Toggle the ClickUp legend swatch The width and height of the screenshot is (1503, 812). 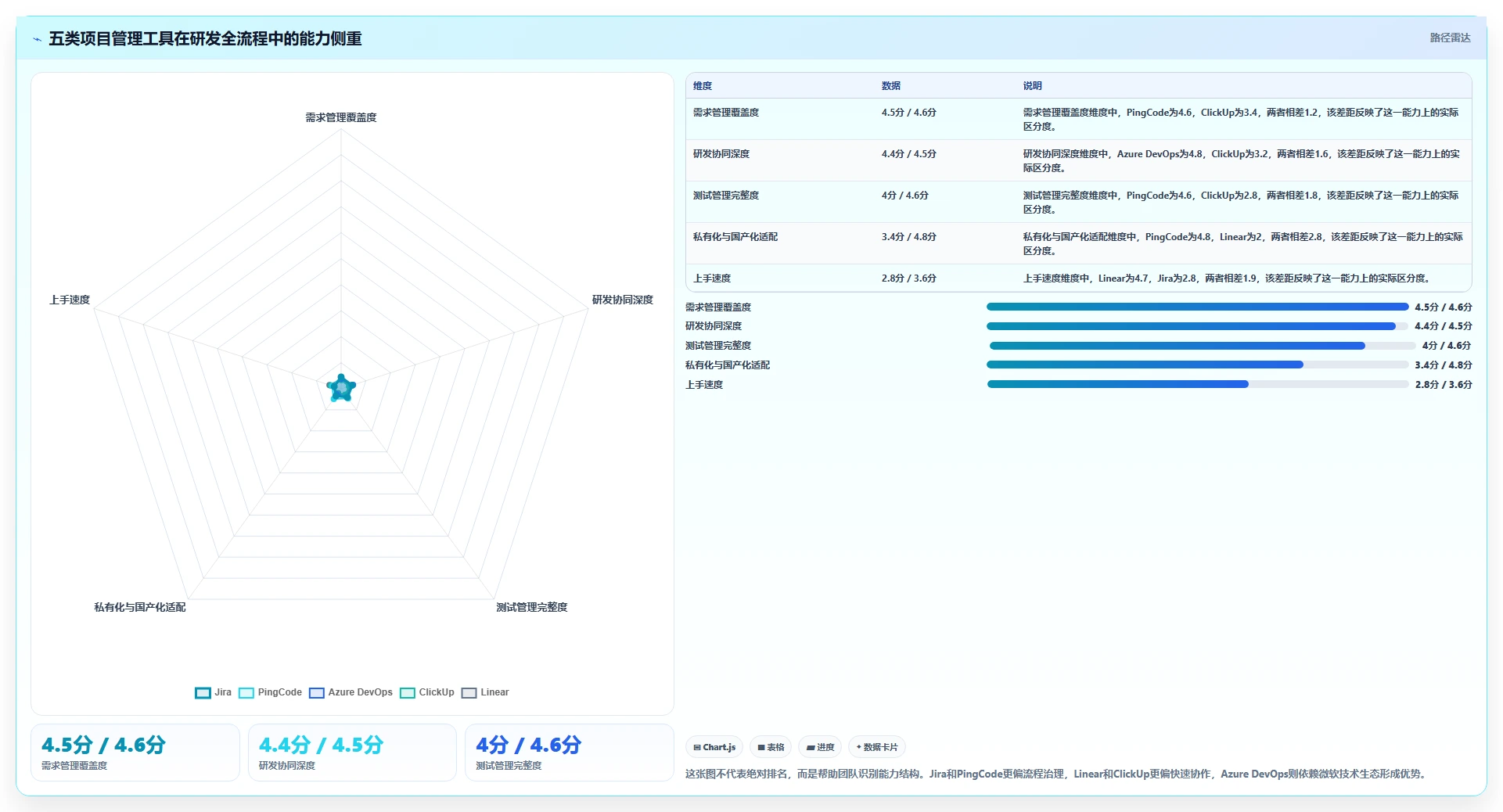(x=407, y=693)
